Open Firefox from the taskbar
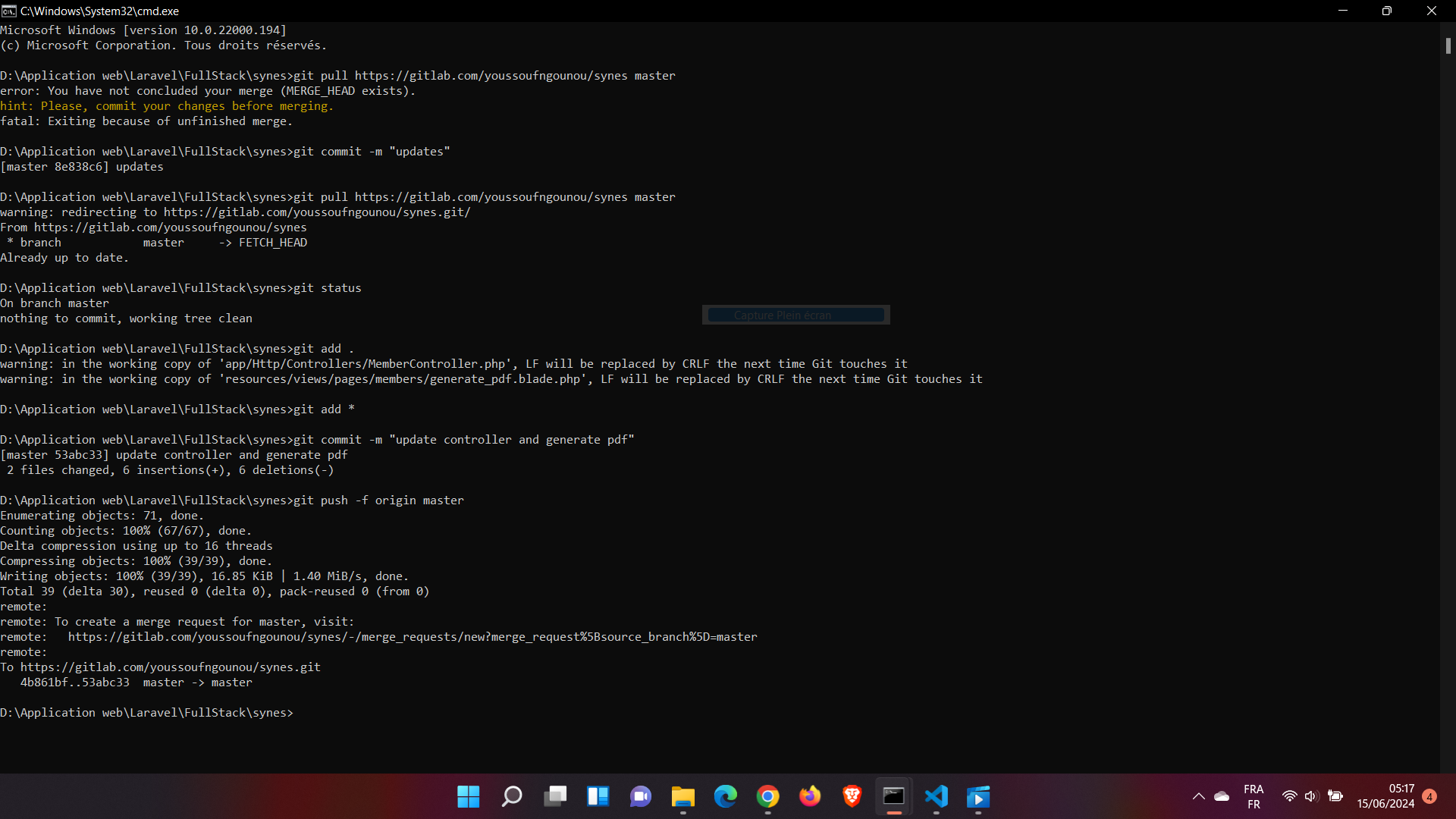1456x819 pixels. click(810, 796)
